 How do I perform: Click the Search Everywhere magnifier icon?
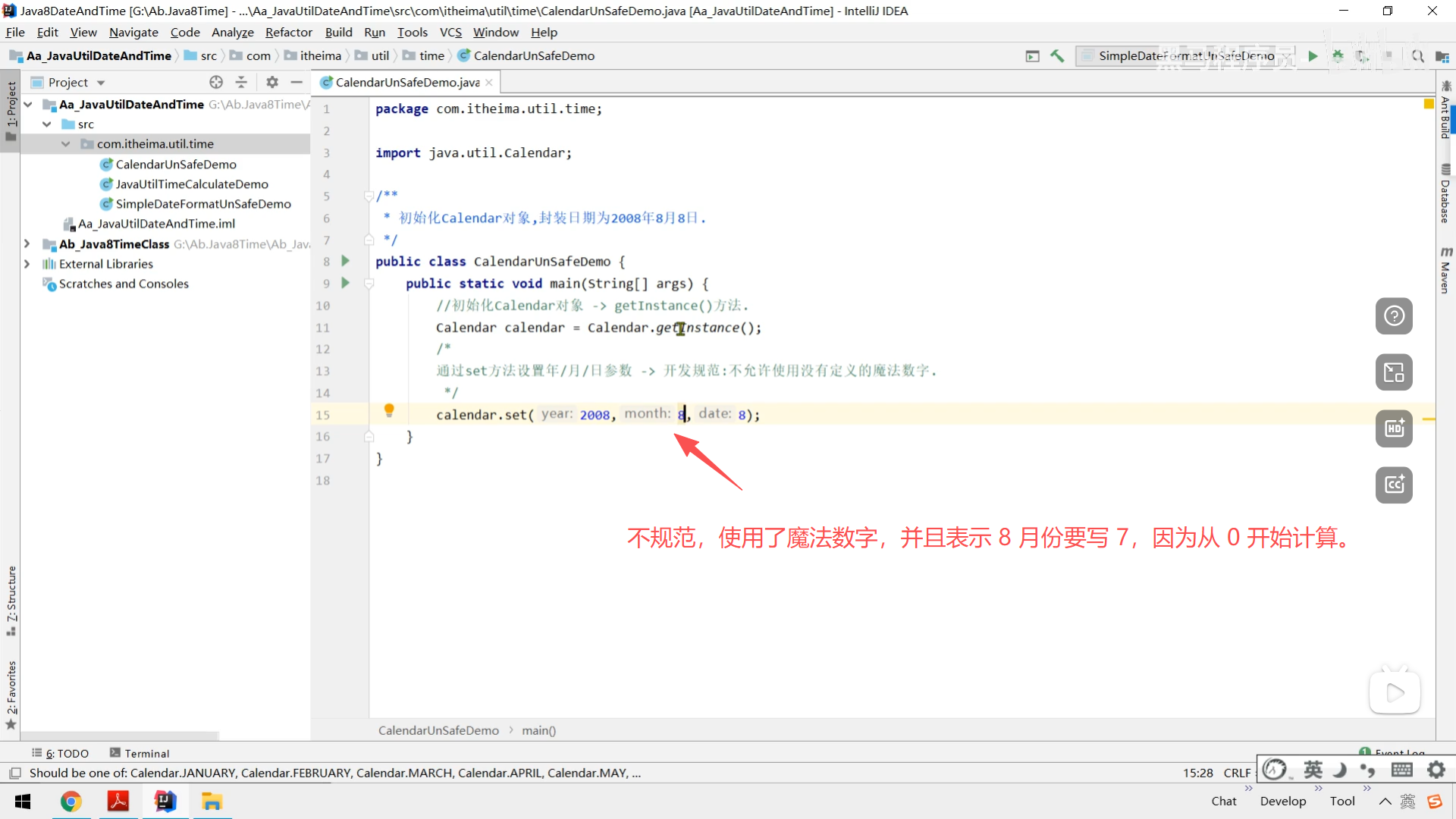(1417, 56)
